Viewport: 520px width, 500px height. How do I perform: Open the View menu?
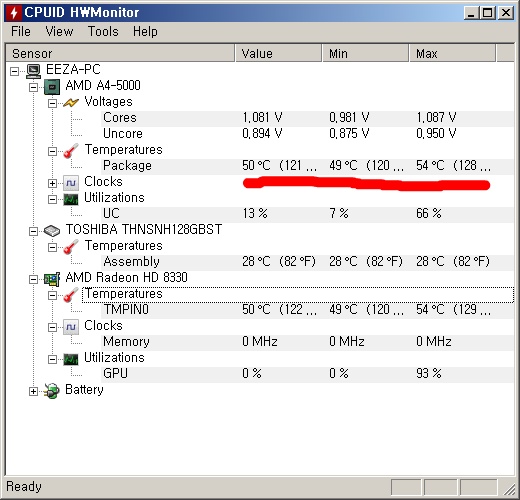[59, 32]
